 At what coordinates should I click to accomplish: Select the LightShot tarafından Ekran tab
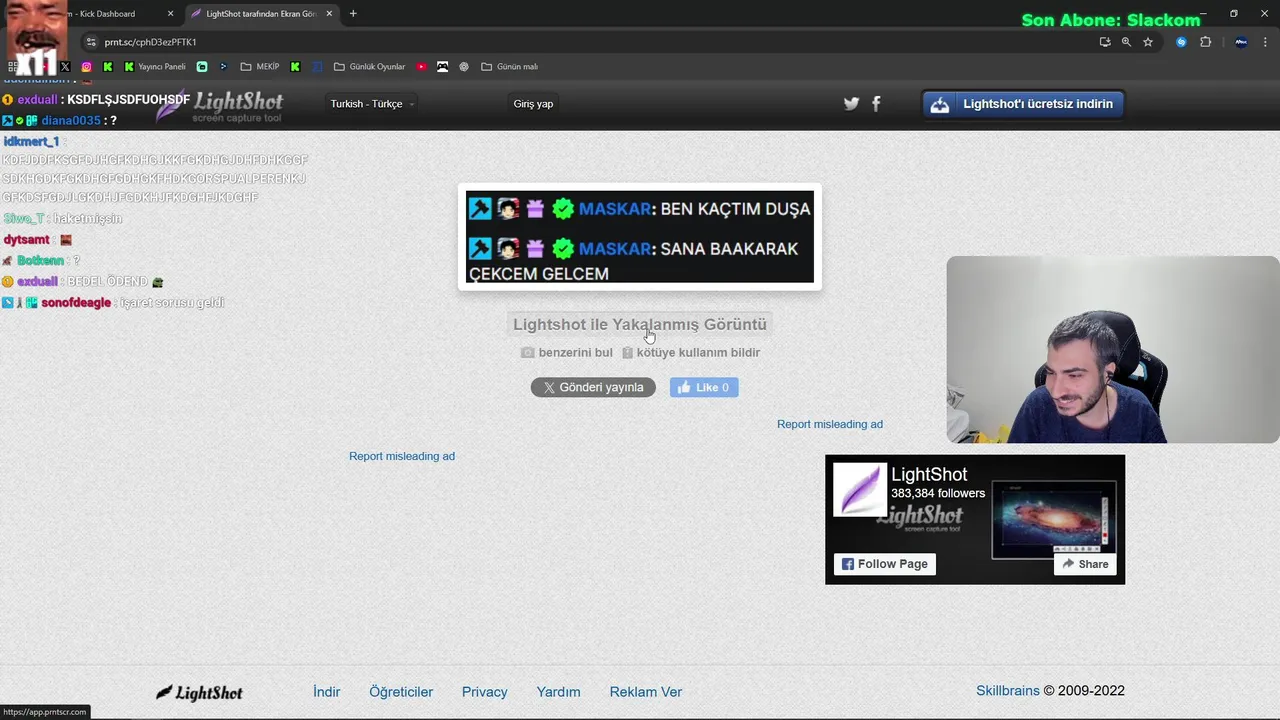pos(262,14)
